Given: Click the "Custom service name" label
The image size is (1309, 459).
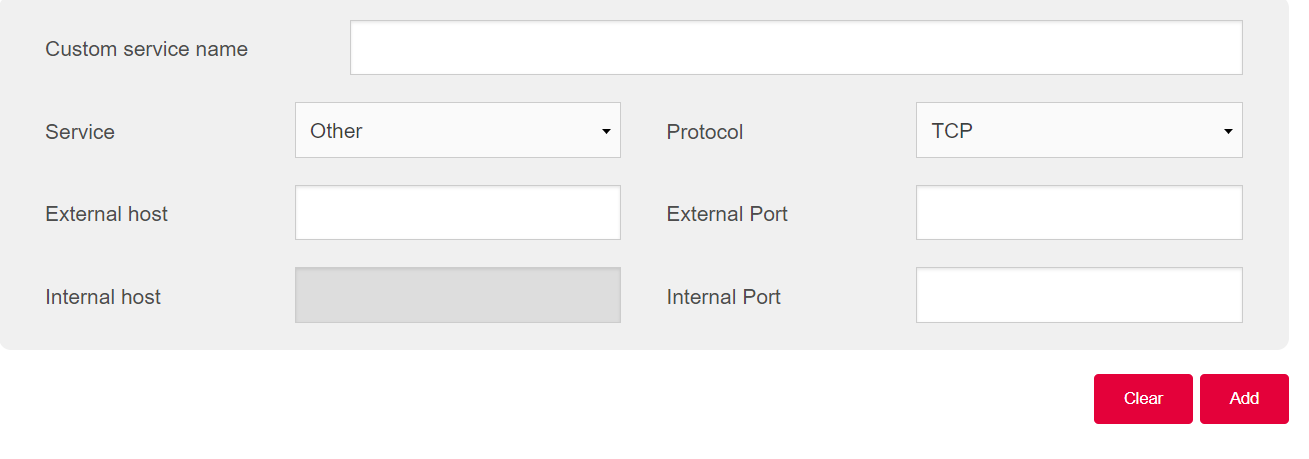Looking at the screenshot, I should click(146, 49).
